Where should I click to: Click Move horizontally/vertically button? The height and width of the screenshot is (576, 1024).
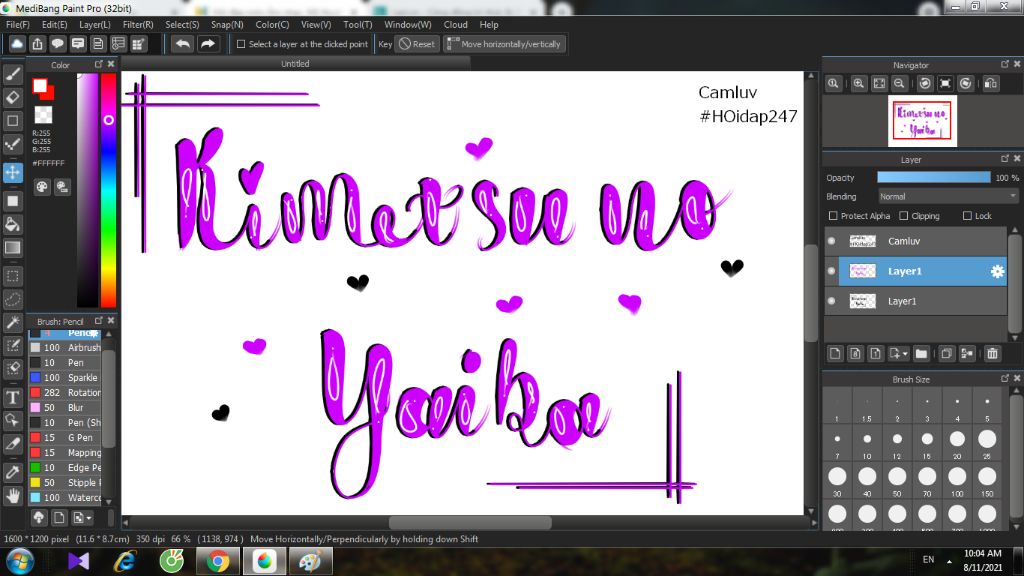(x=504, y=44)
